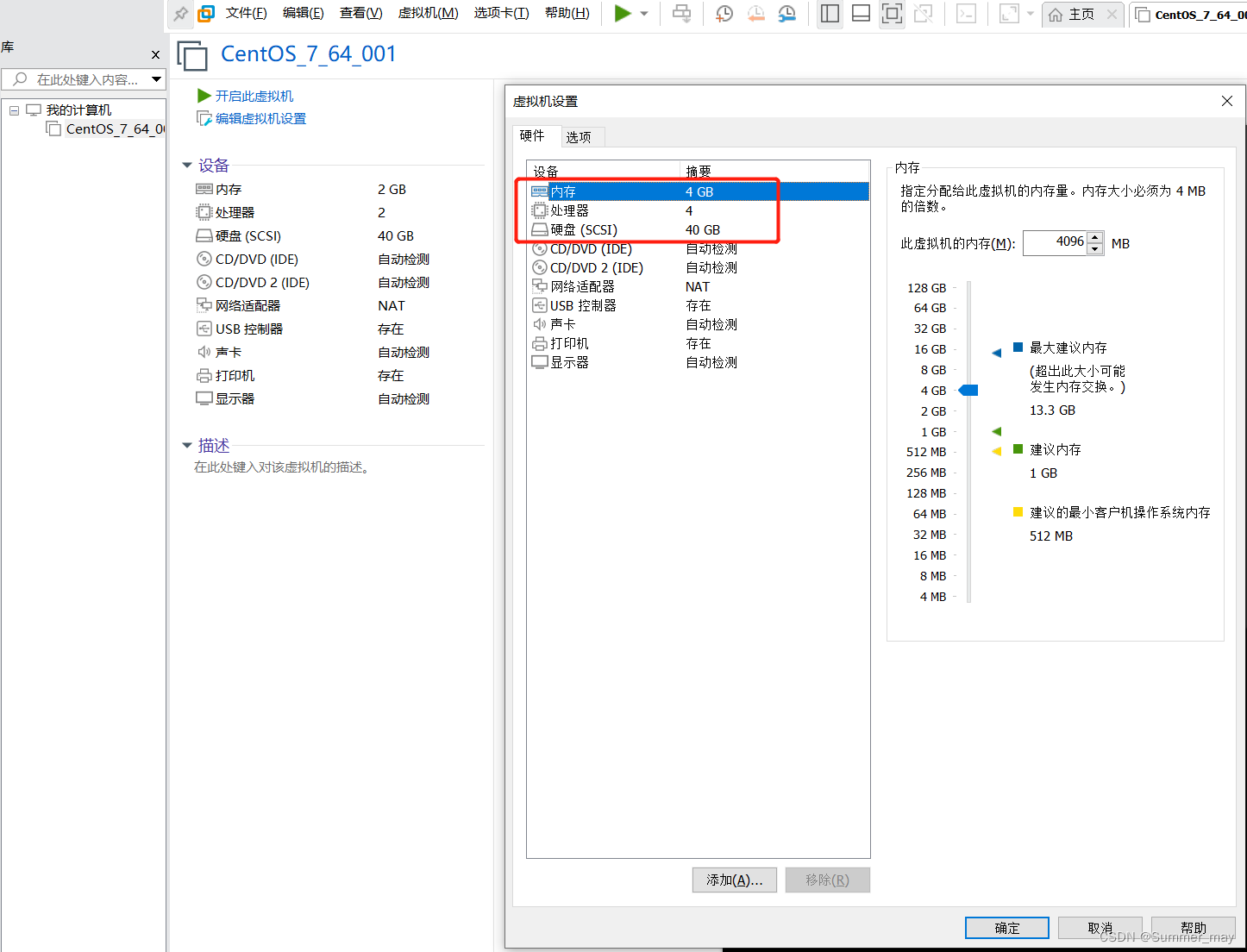Image resolution: width=1247 pixels, height=952 pixels.
Task: Click the home icon on 主页 tab
Action: click(1056, 15)
